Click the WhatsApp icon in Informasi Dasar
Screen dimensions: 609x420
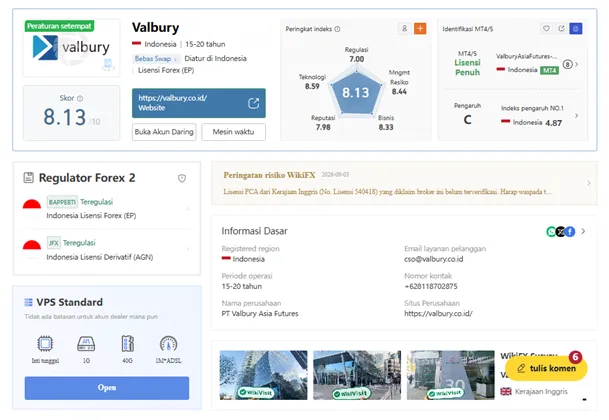pyautogui.click(x=551, y=232)
